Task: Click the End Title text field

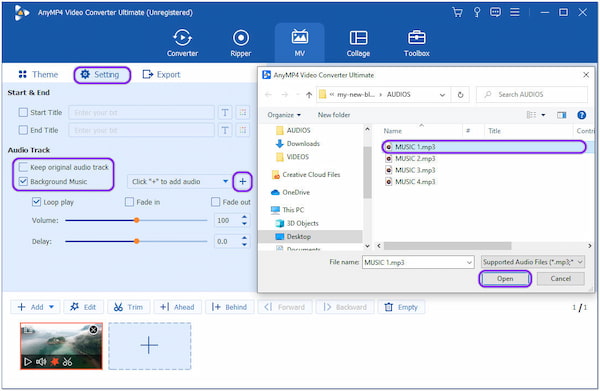Action: pyautogui.click(x=141, y=130)
